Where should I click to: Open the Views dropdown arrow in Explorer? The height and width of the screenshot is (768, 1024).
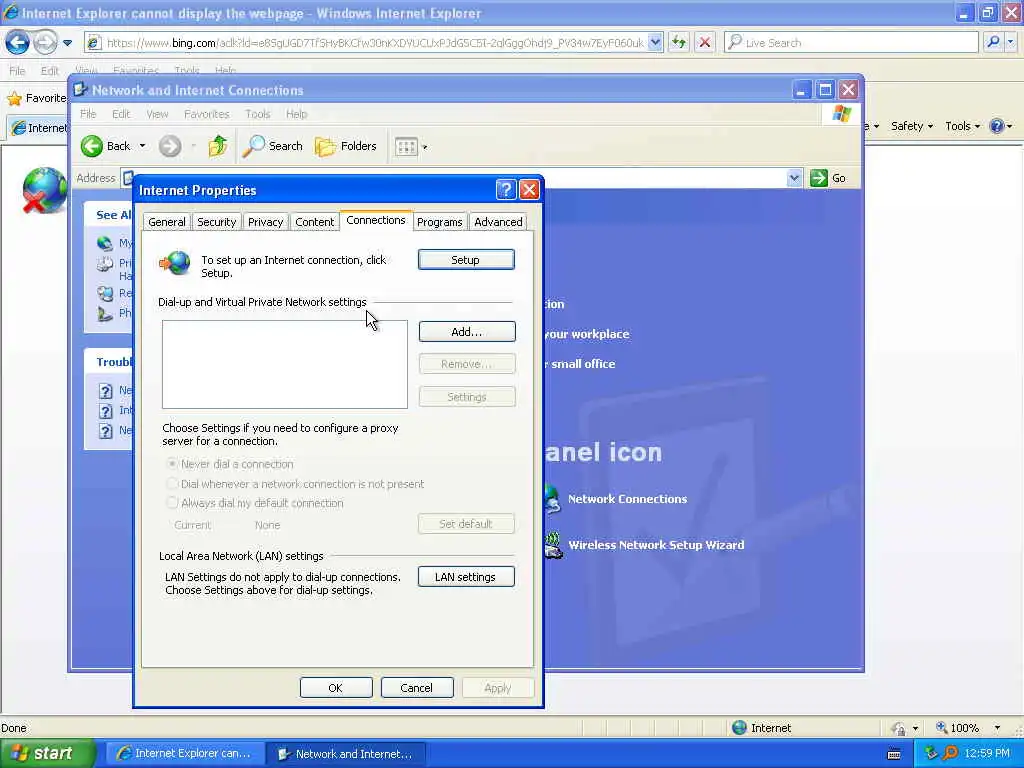coord(424,147)
